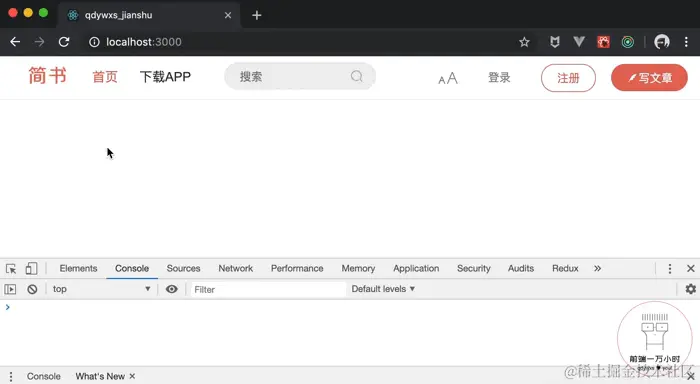
Task: Clear the console output
Action: pos(32,289)
